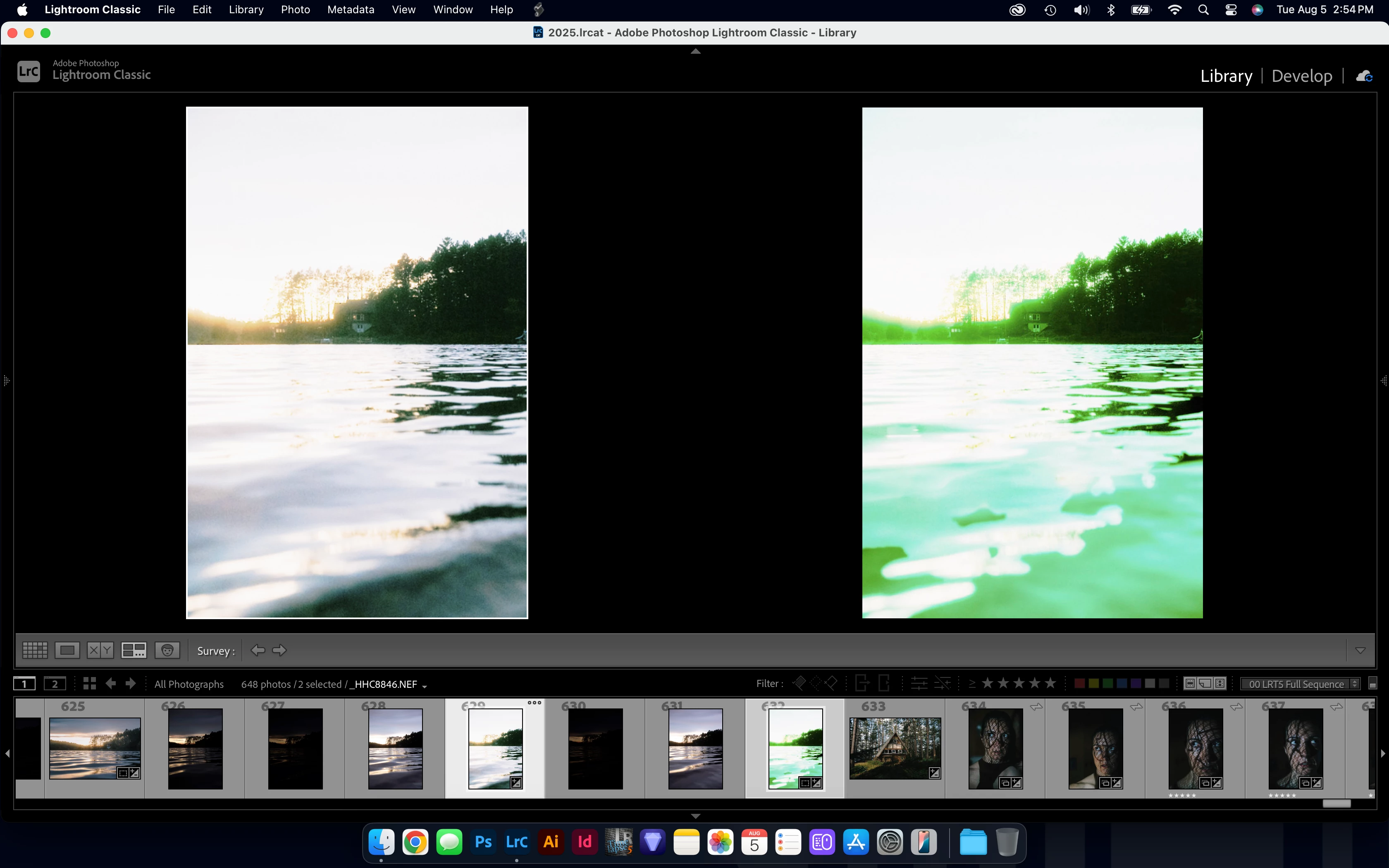Click second monitor display button 2
The width and height of the screenshot is (1389, 868).
(x=55, y=684)
